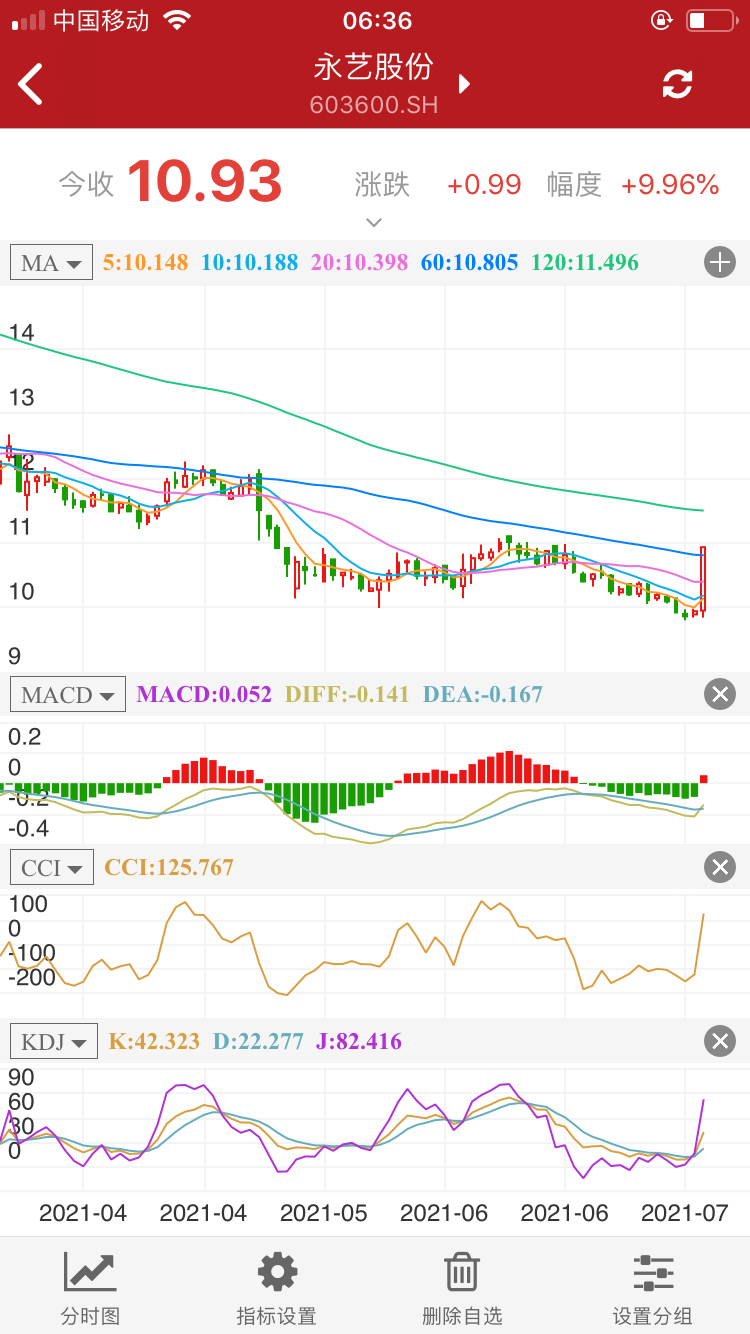Dismiss the KDJ indicator panel

pyautogui.click(x=719, y=1041)
